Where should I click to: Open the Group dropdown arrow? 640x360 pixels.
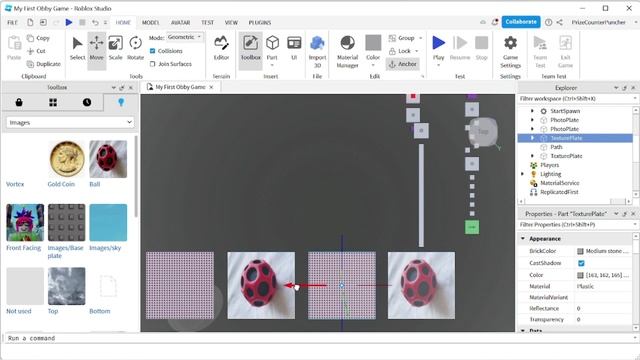tap(420, 38)
